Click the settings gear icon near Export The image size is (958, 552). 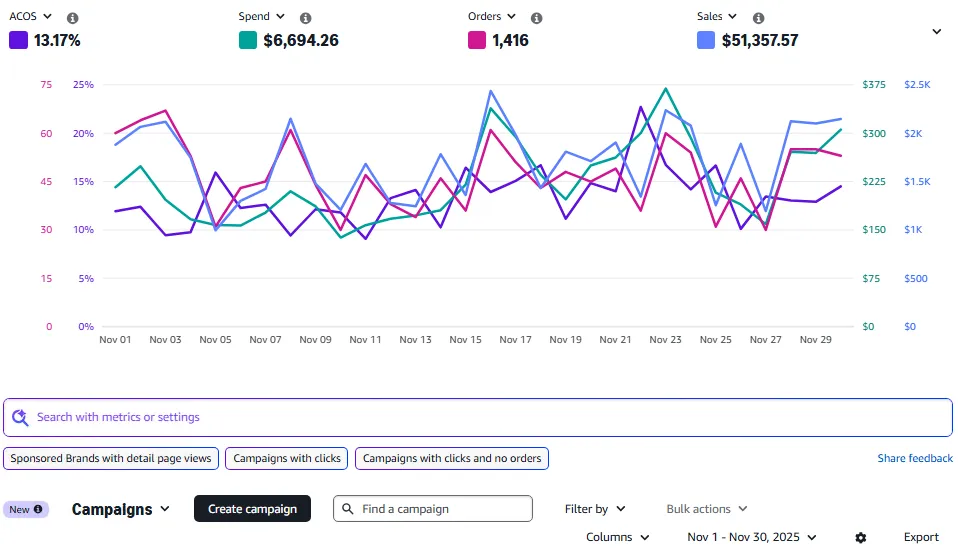pyautogui.click(x=861, y=538)
